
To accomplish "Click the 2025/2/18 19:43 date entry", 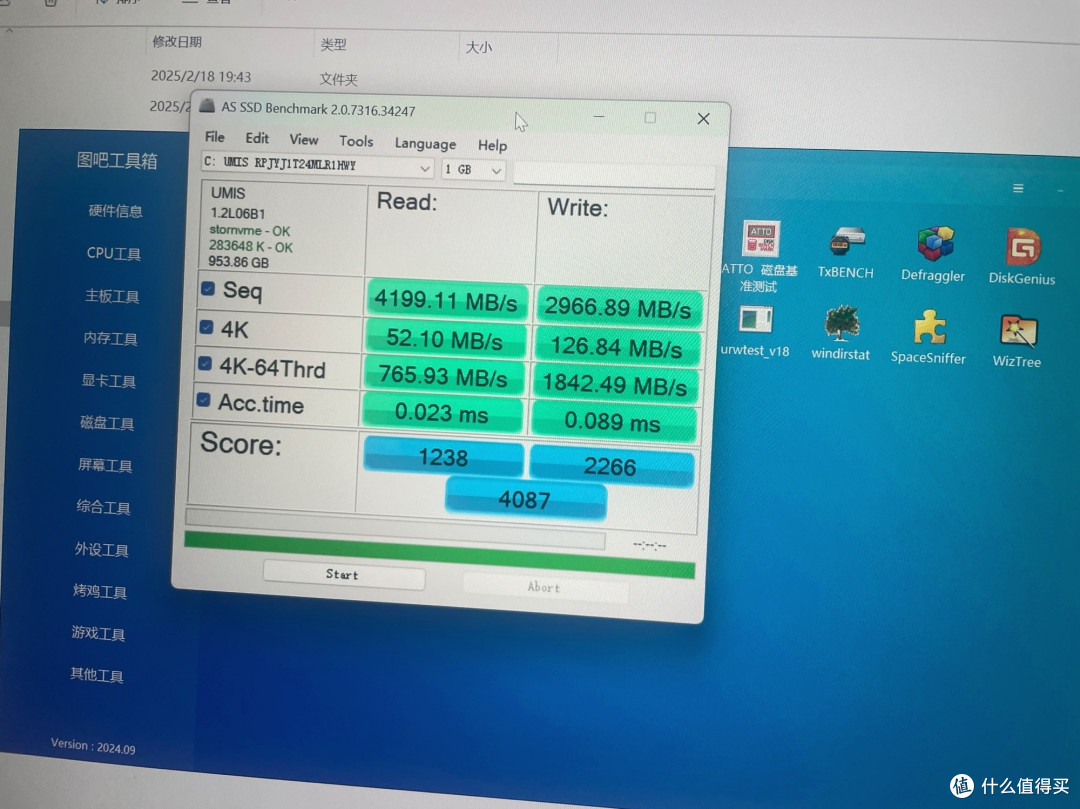I will 201,76.
